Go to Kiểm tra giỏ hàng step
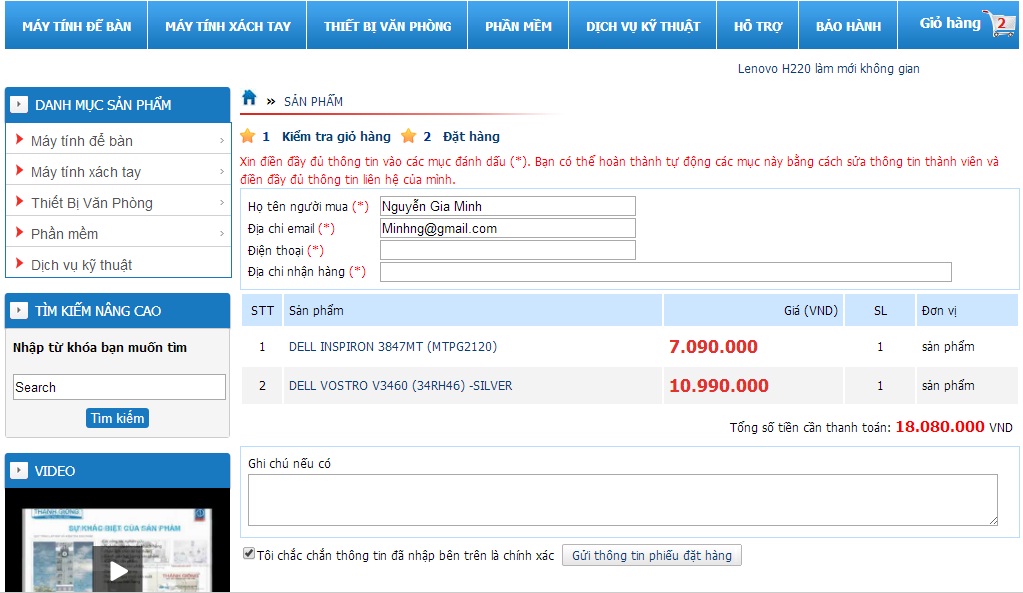Viewport: 1023px width, 593px height. (x=336, y=136)
